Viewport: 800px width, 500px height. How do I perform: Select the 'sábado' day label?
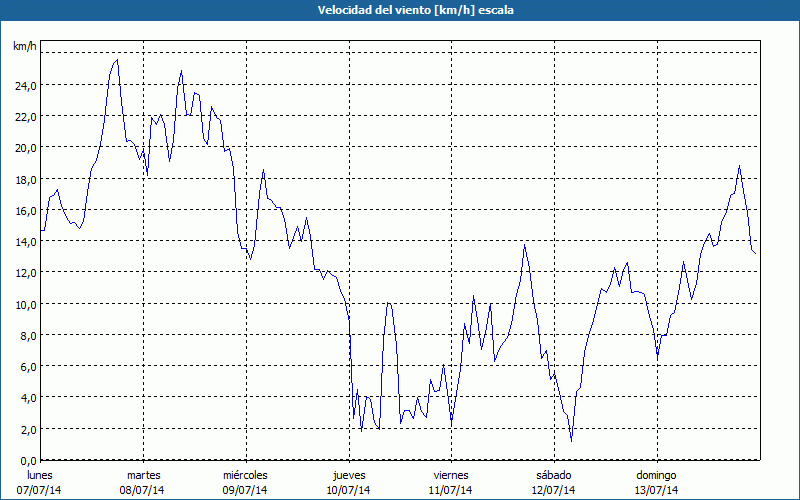click(553, 475)
